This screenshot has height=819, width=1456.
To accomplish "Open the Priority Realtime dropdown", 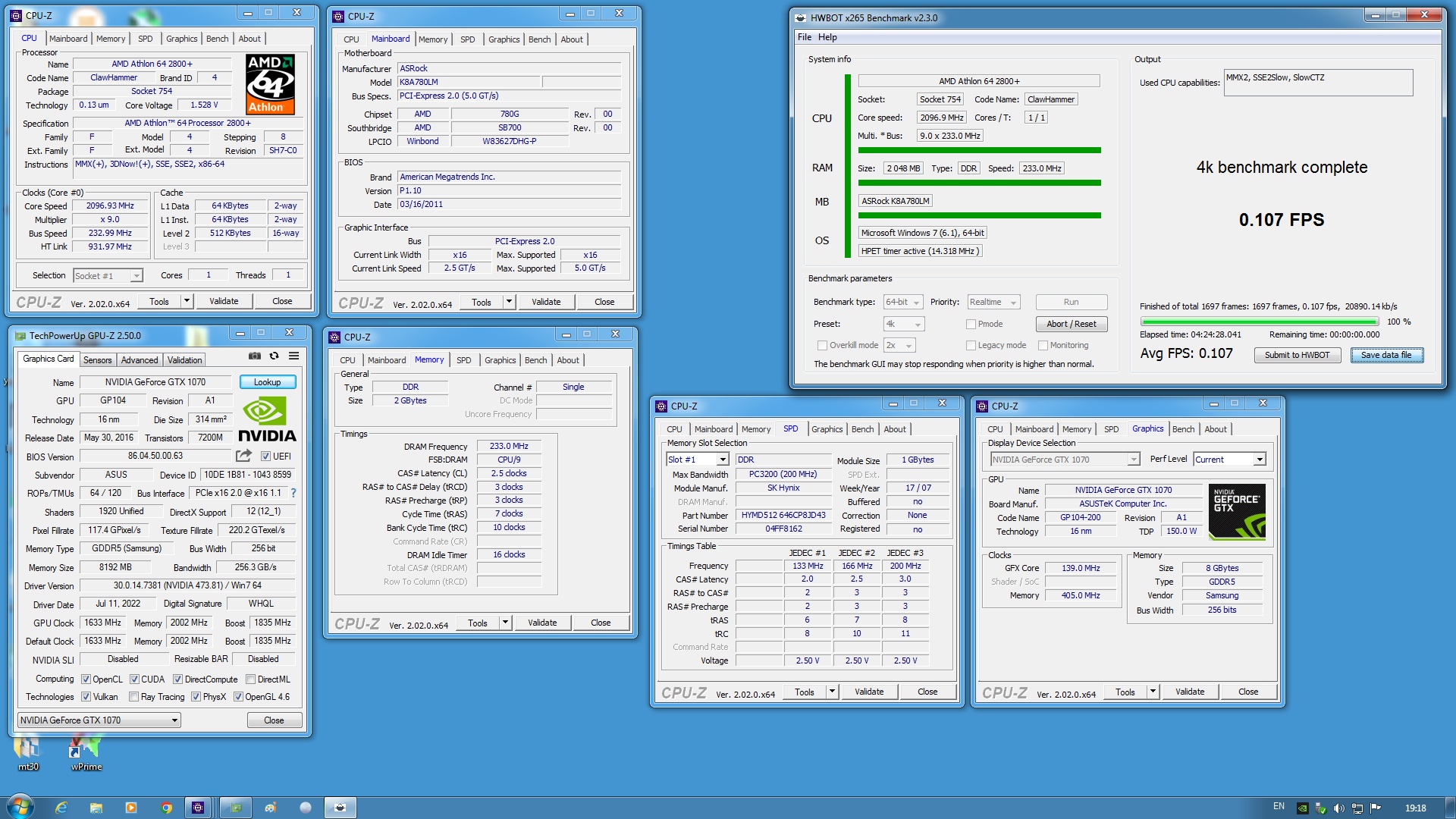I will coord(993,302).
